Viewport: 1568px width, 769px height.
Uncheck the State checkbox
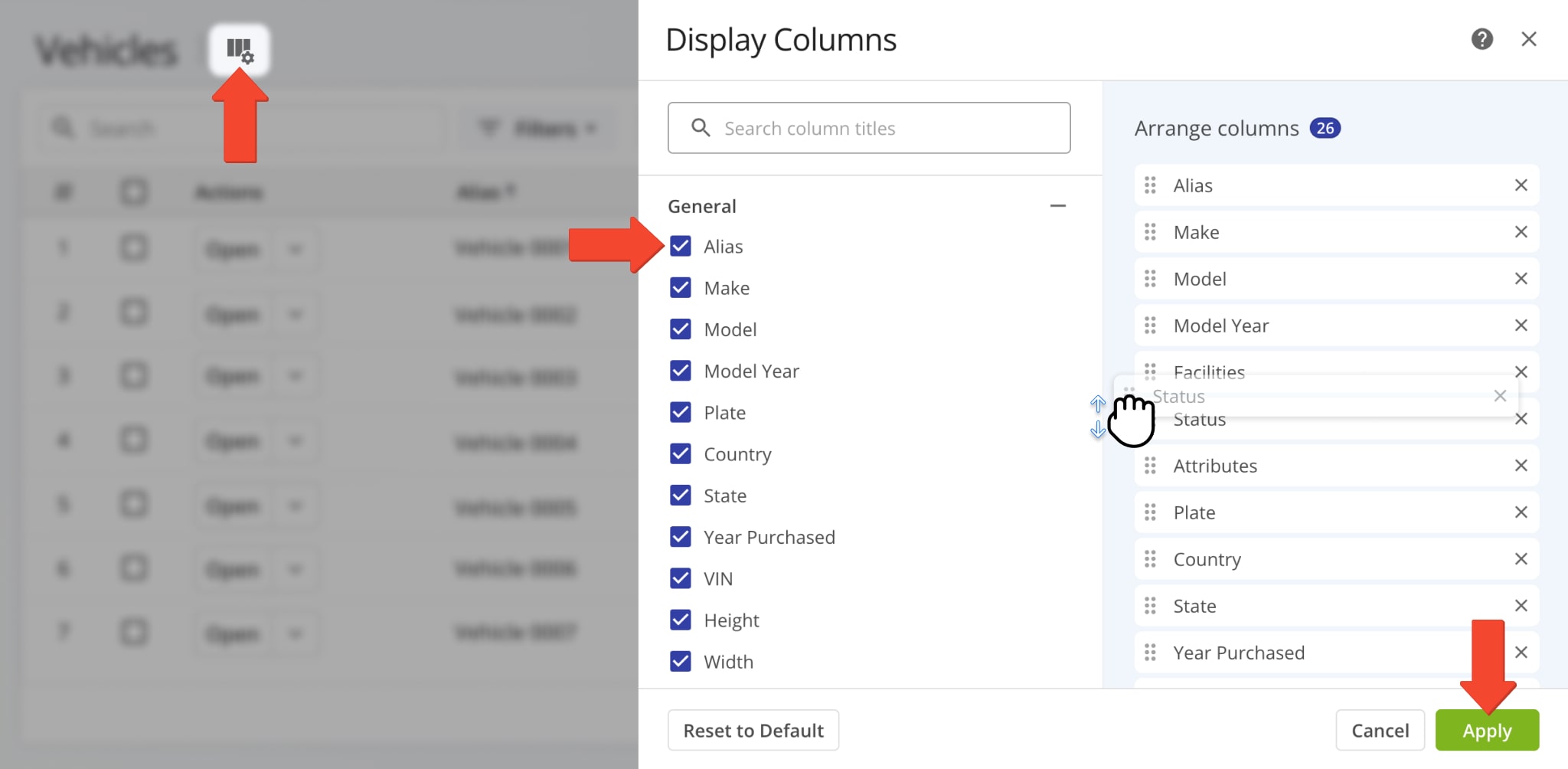[681, 495]
